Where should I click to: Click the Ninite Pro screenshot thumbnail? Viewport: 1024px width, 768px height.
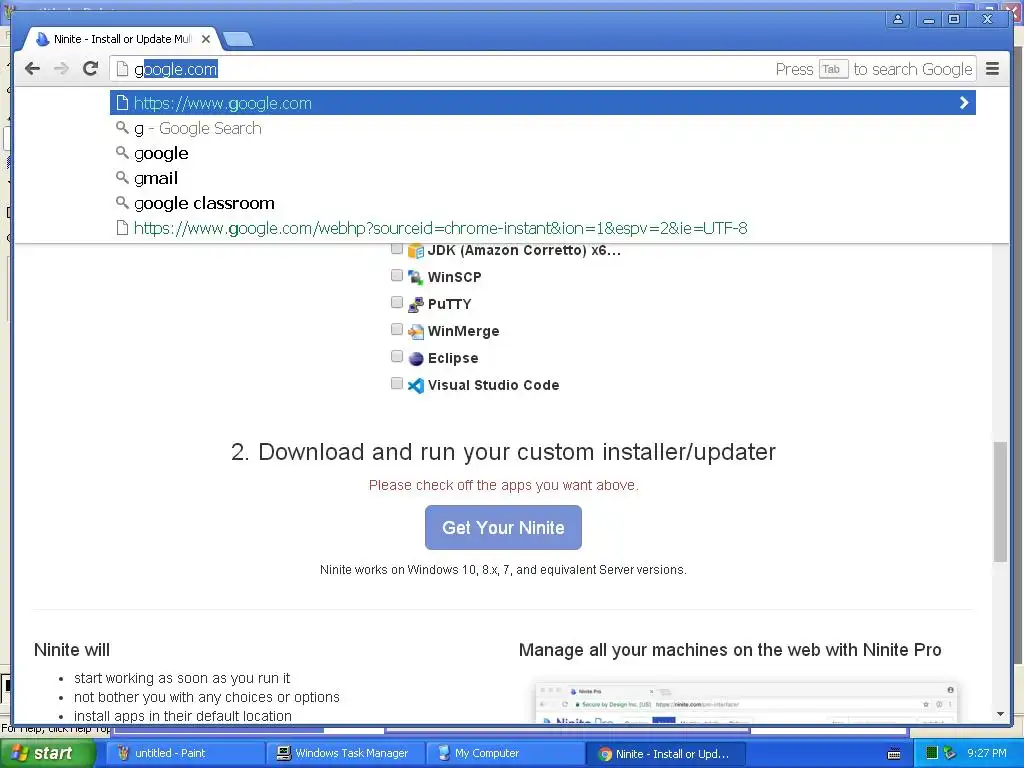pos(746,703)
